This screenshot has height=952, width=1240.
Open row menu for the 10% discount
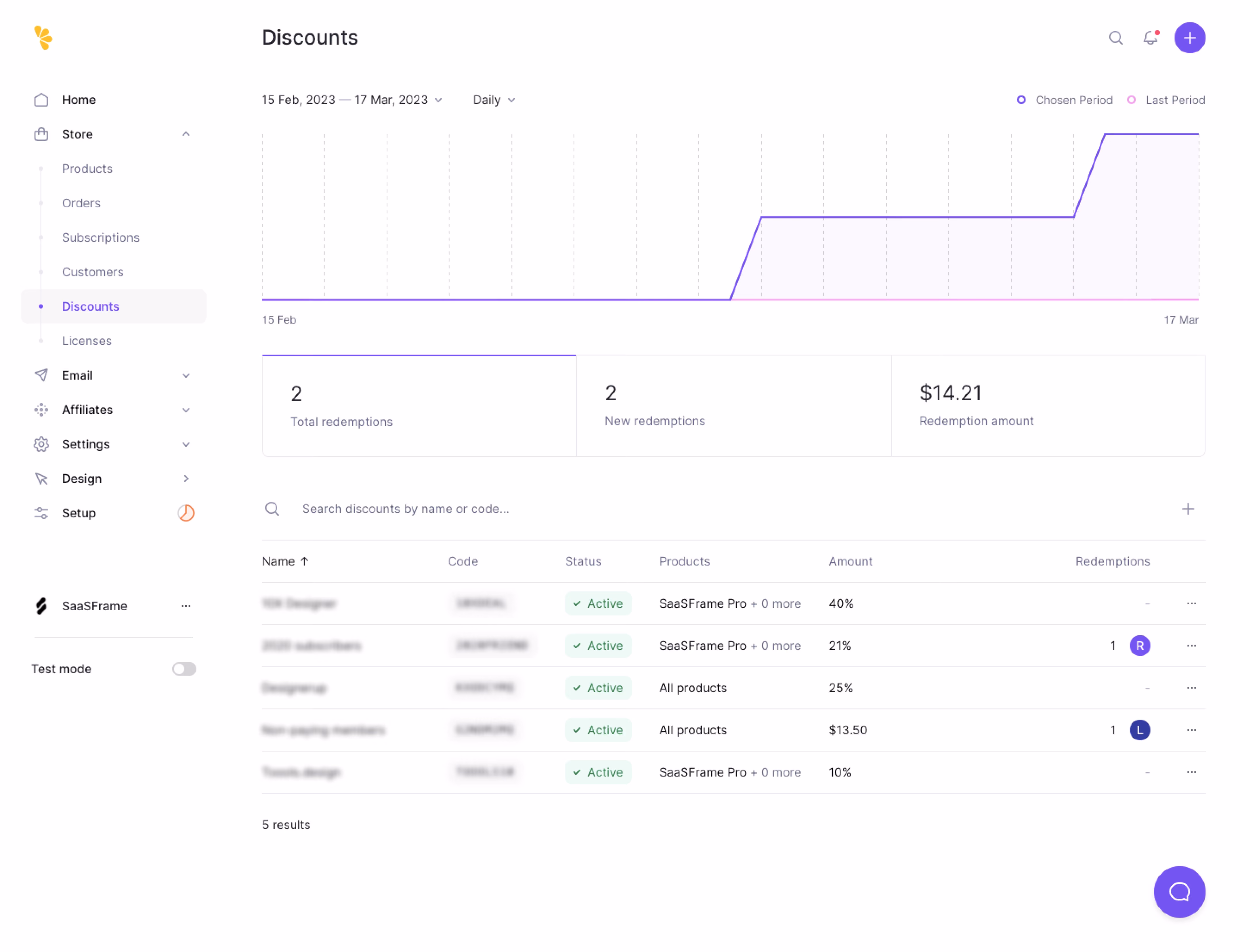(x=1191, y=772)
